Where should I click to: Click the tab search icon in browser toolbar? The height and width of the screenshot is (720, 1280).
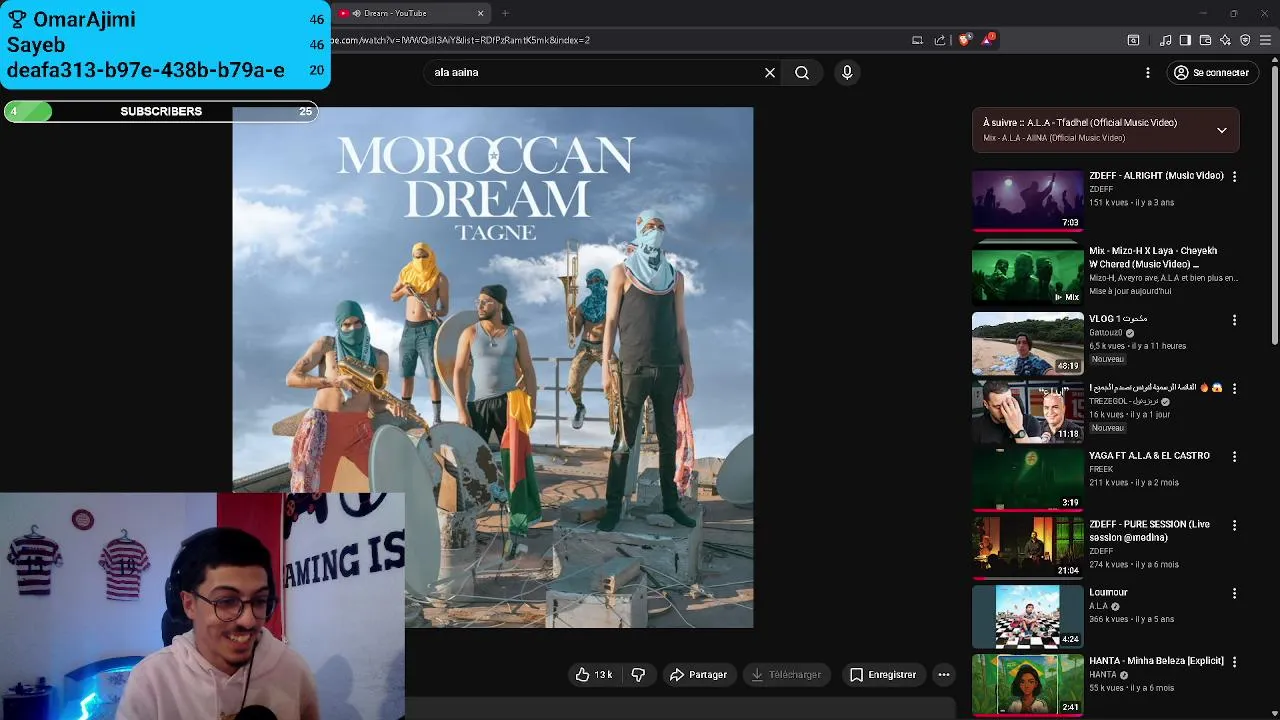click(1133, 40)
